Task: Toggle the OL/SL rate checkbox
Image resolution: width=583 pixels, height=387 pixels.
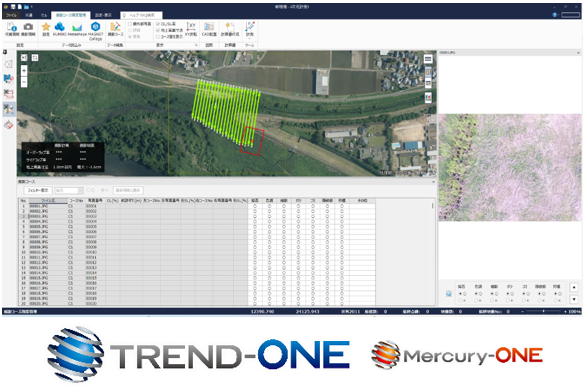Action: pyautogui.click(x=158, y=24)
